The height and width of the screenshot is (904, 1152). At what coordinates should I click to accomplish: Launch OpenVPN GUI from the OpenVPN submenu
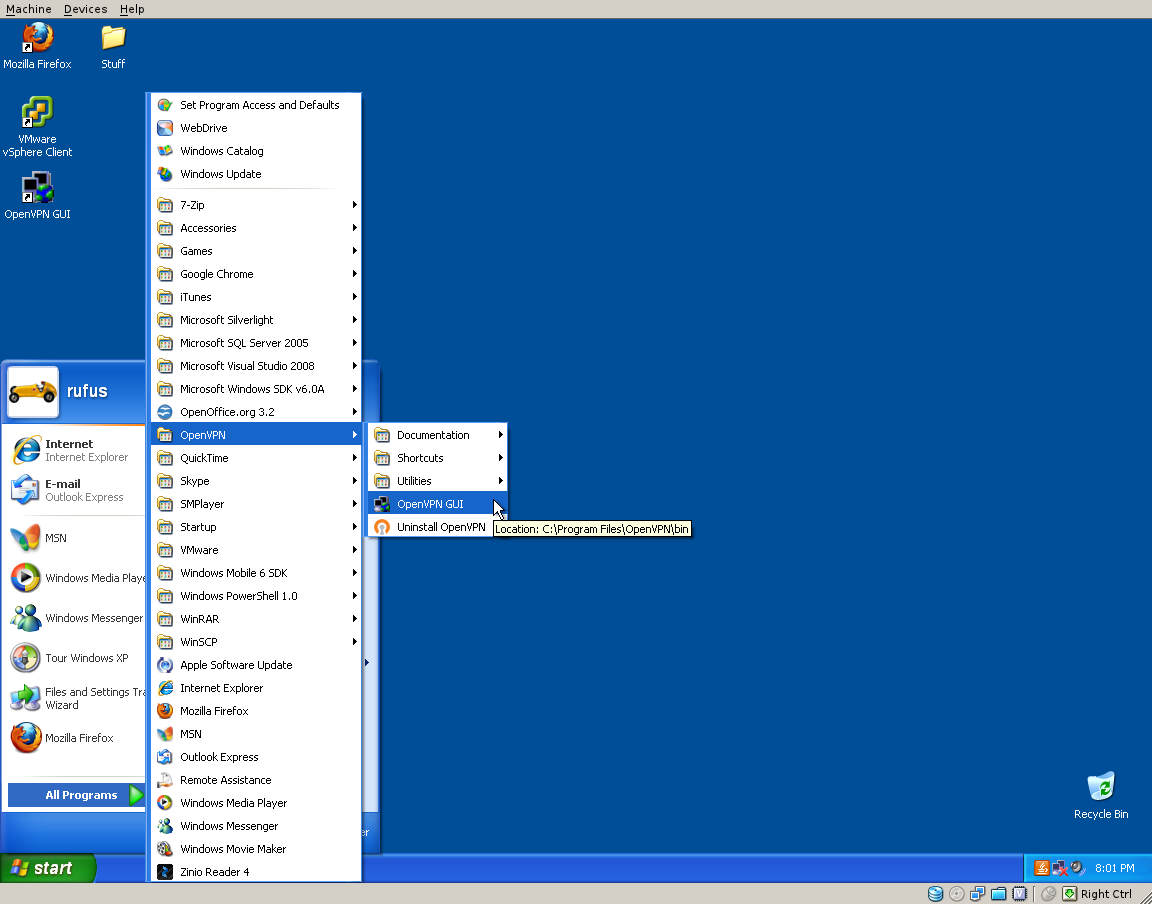point(436,504)
